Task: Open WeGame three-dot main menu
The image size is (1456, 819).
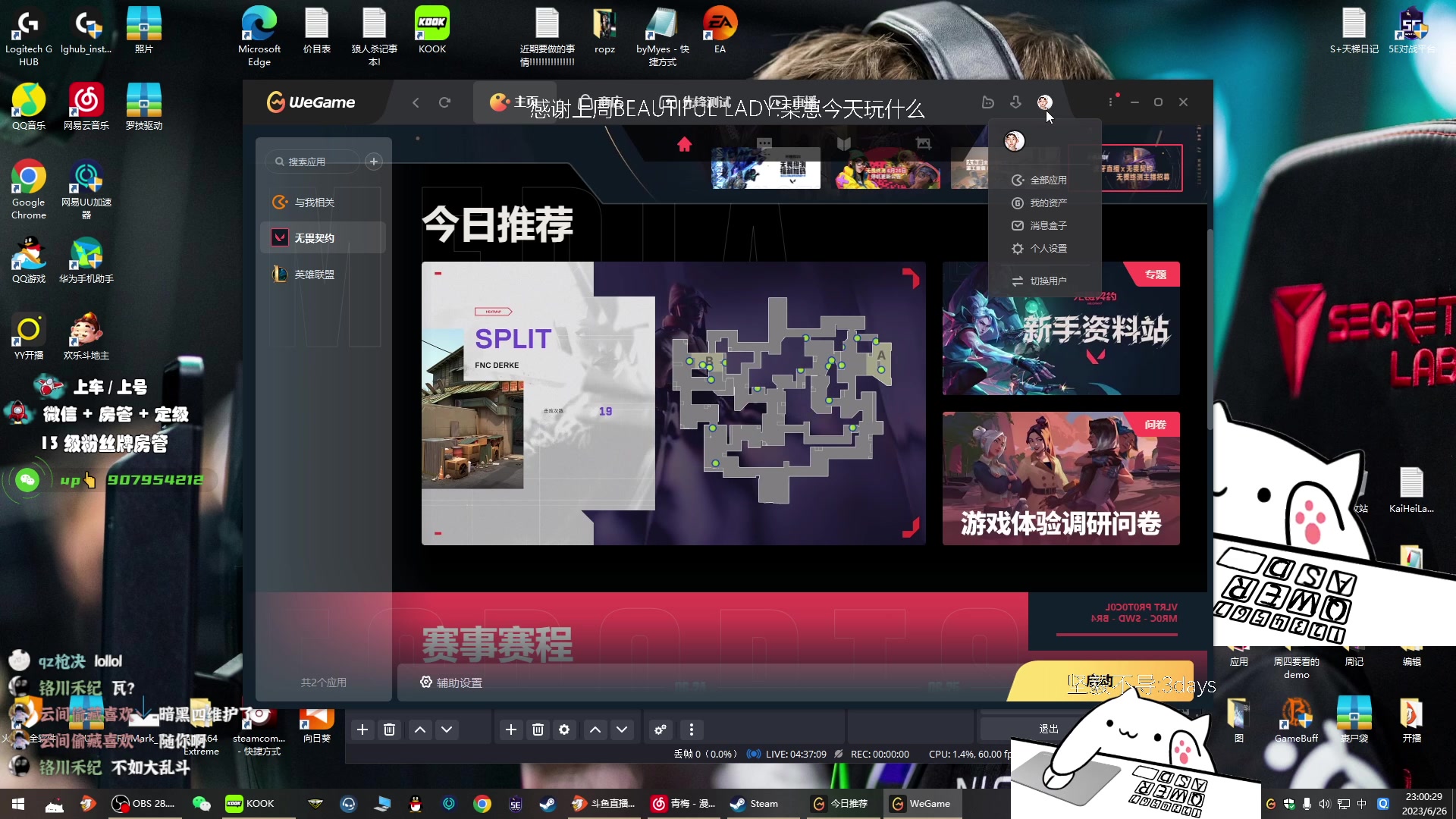Action: point(1110,102)
